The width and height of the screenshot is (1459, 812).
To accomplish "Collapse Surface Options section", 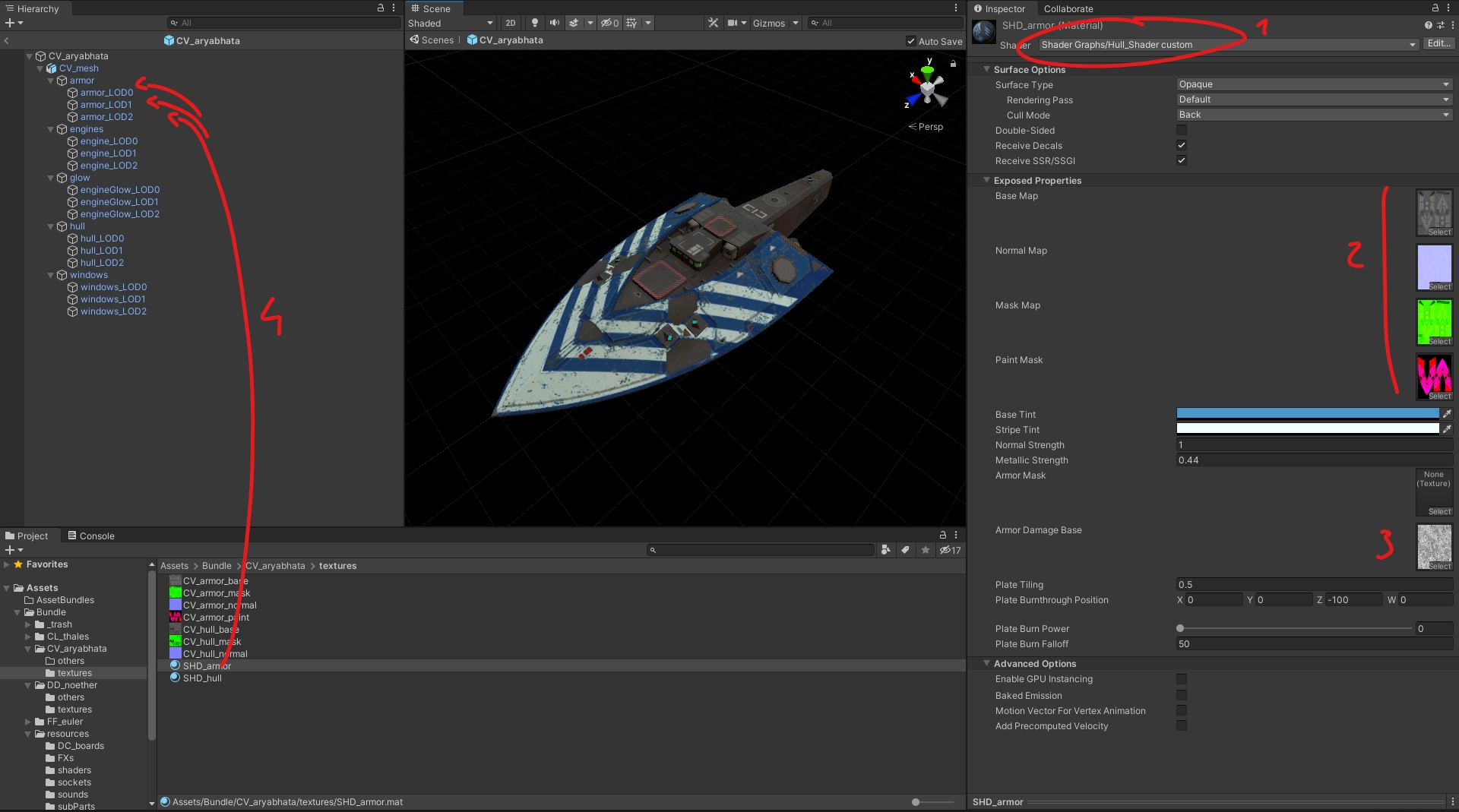I will coord(986,69).
